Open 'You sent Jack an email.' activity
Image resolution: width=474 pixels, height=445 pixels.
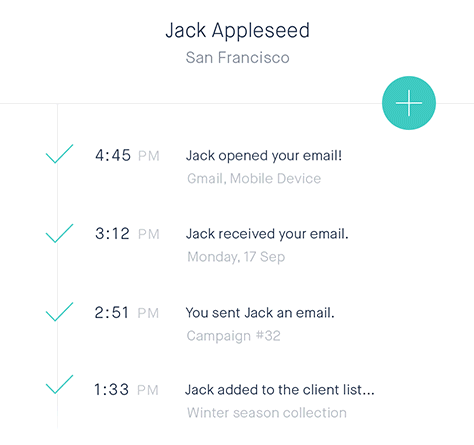tap(260, 313)
